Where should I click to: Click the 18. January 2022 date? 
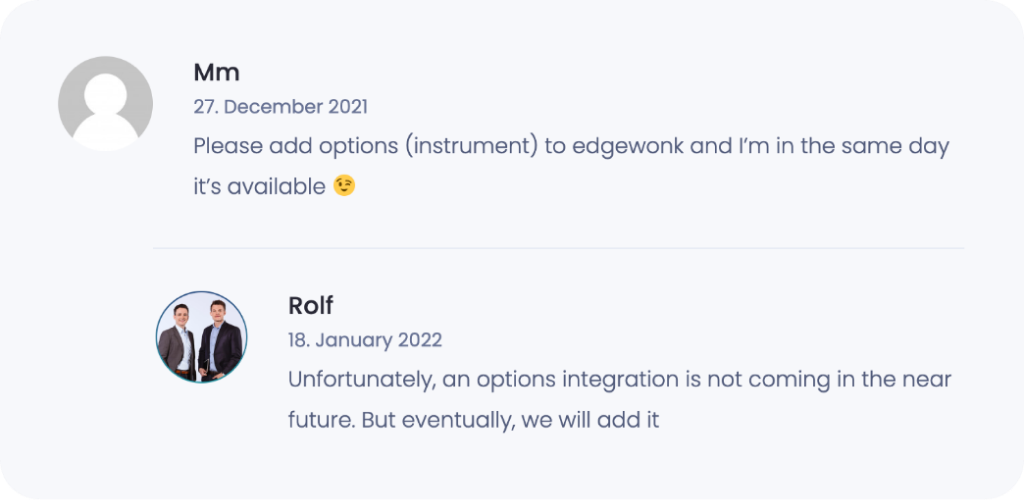(x=364, y=340)
